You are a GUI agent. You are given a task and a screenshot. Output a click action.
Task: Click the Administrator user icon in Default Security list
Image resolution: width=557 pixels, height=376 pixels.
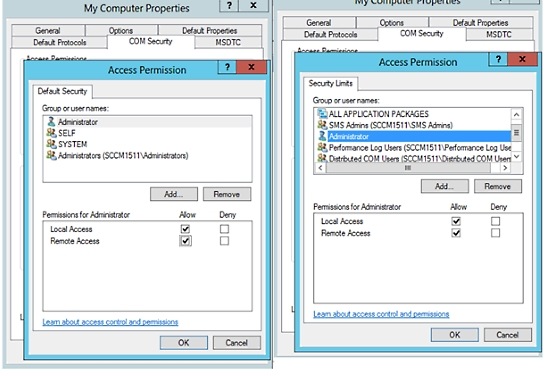click(51, 122)
